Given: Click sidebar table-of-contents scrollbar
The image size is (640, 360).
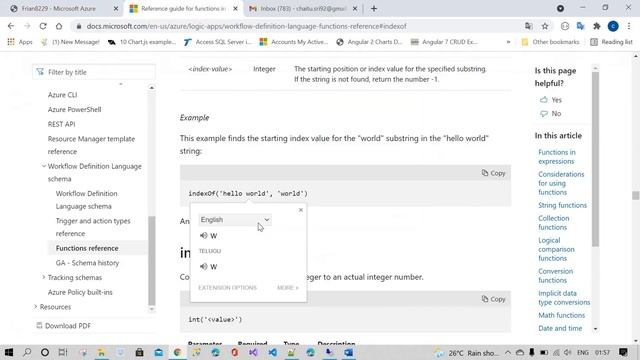Looking at the screenshot, I should pyautogui.click(x=152, y=260).
